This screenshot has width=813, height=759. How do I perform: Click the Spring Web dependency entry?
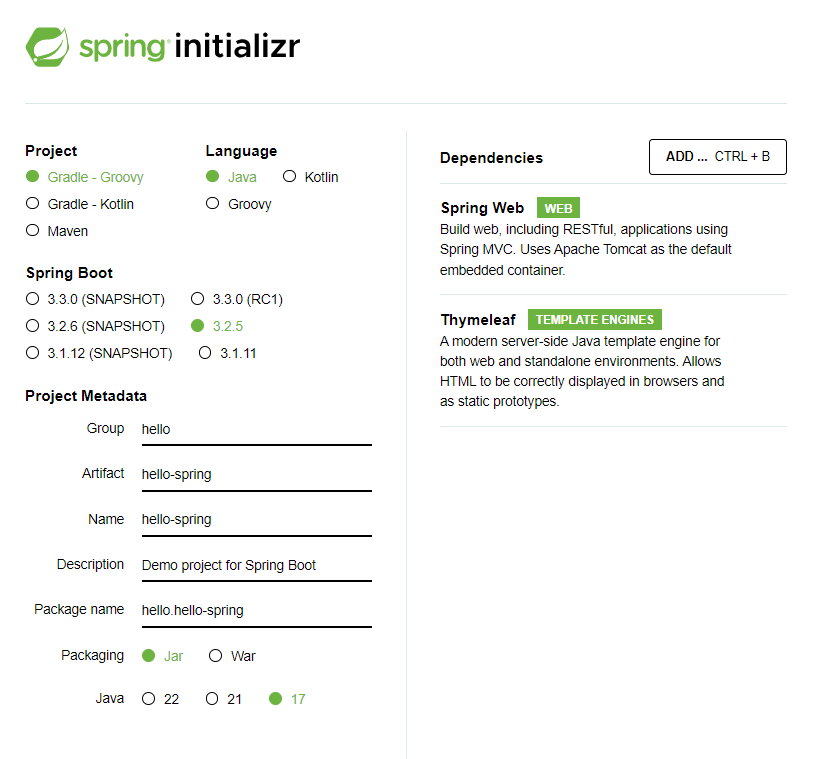[x=613, y=238]
